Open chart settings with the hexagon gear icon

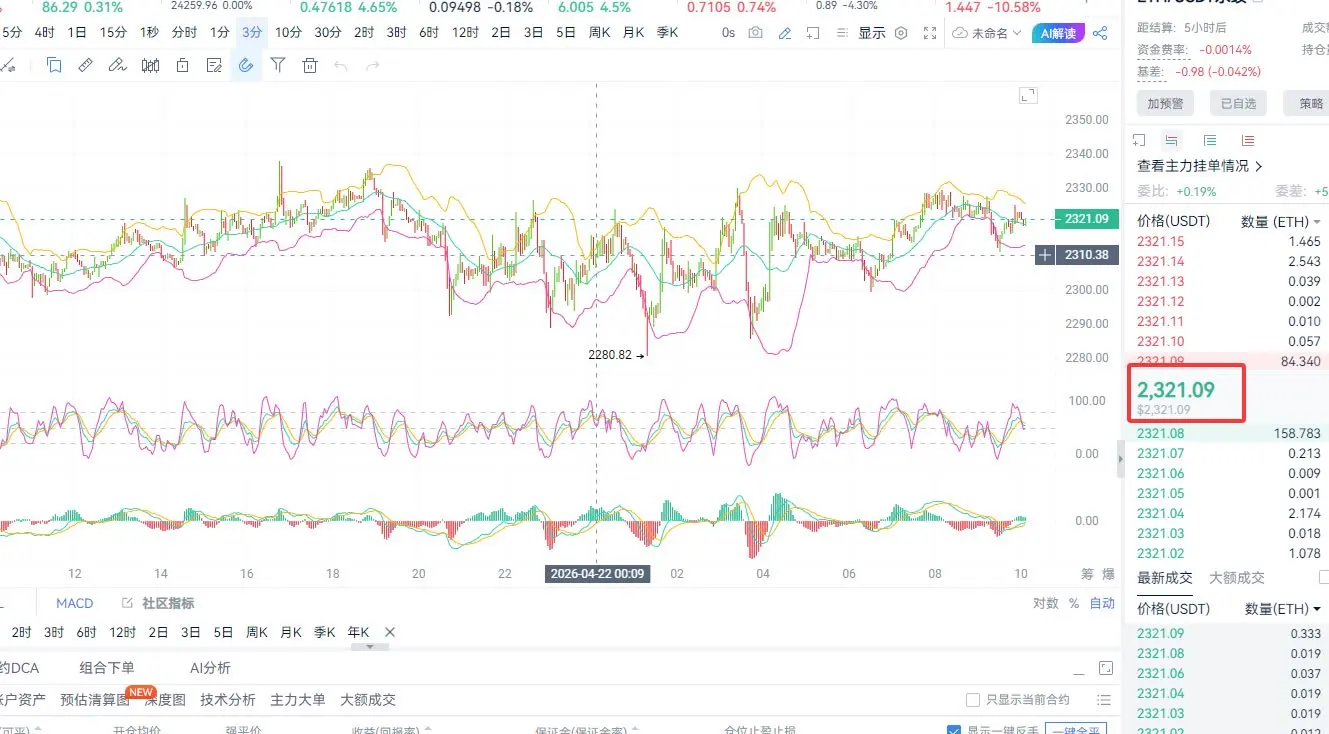[901, 33]
